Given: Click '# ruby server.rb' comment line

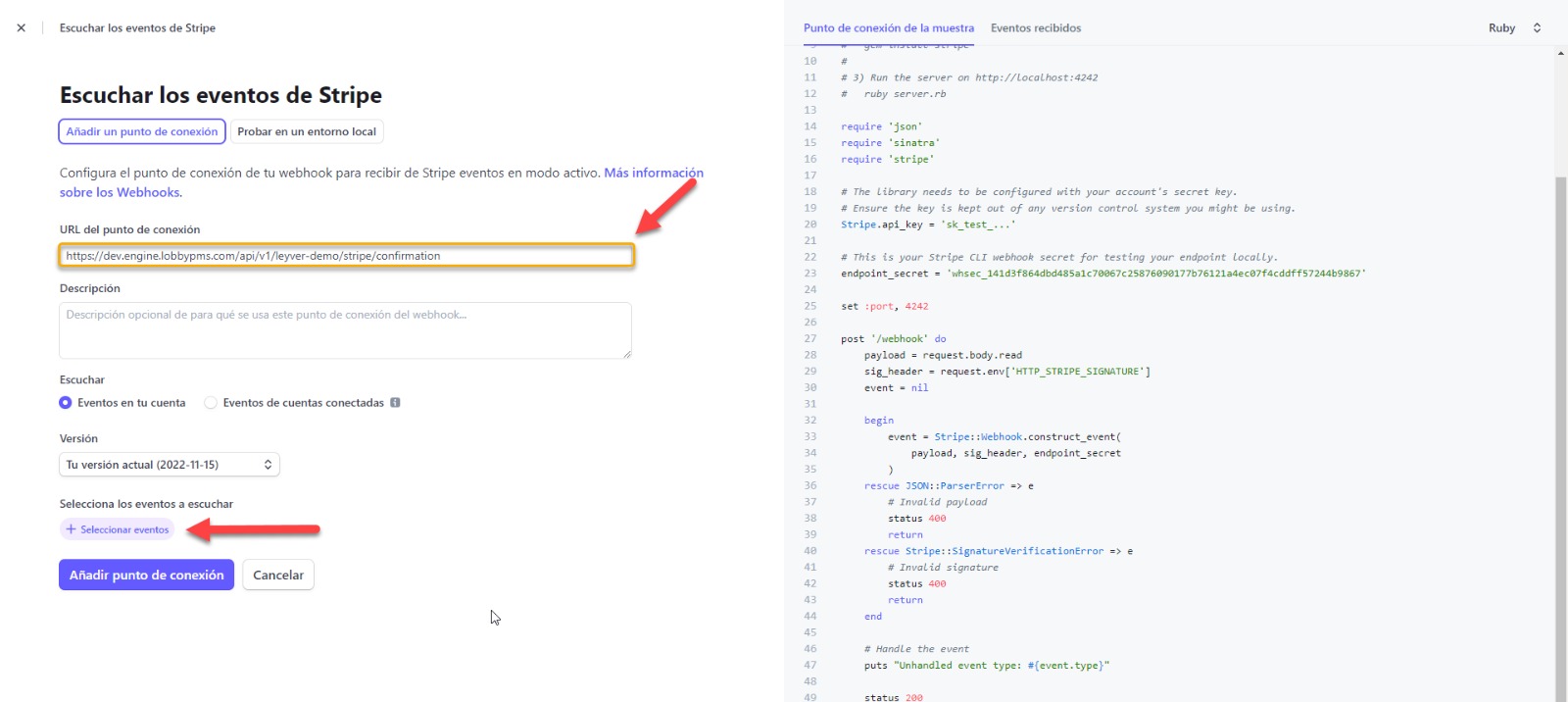Looking at the screenshot, I should (894, 94).
